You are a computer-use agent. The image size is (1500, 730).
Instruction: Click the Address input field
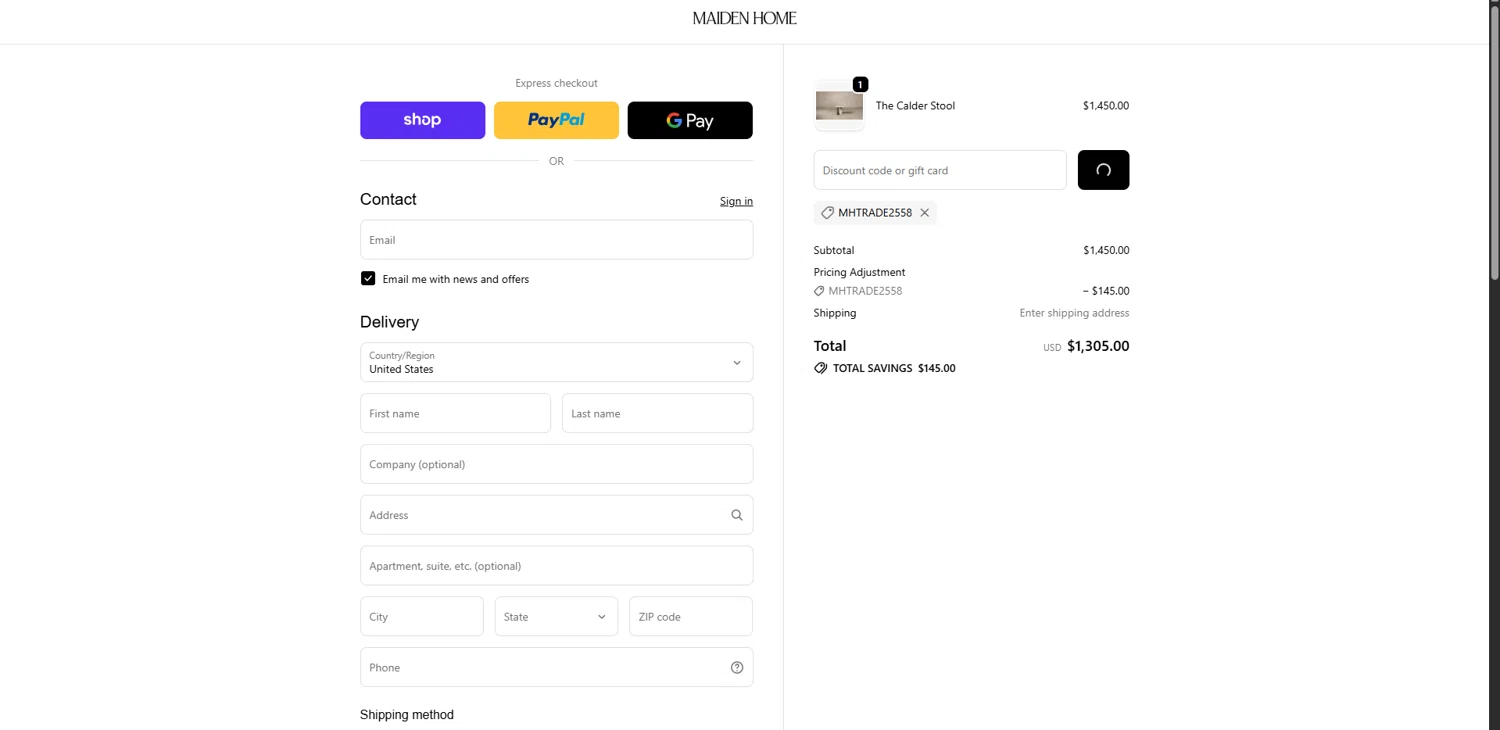point(556,515)
